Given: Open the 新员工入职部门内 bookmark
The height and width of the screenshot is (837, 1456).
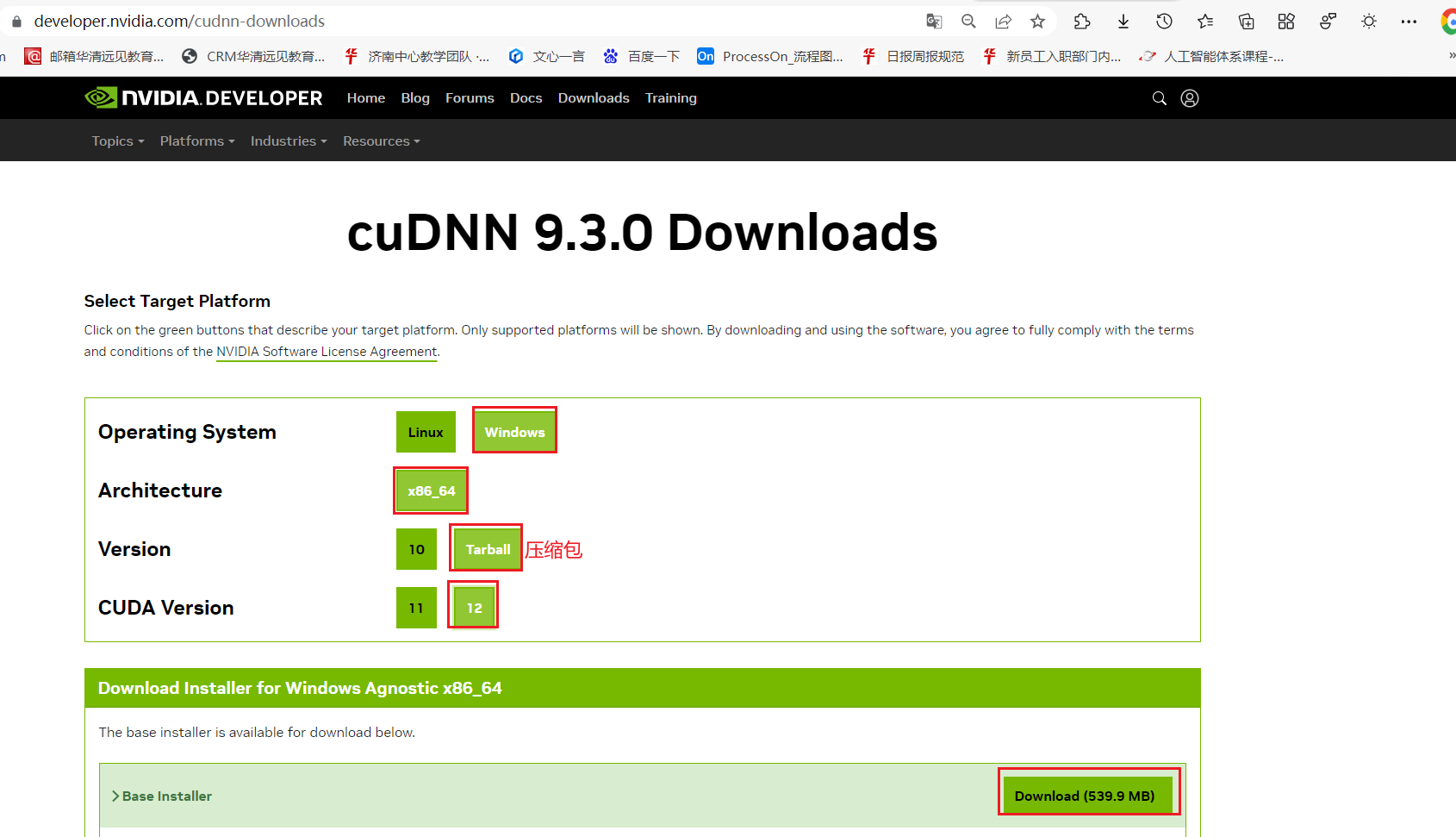Looking at the screenshot, I should click(1052, 56).
